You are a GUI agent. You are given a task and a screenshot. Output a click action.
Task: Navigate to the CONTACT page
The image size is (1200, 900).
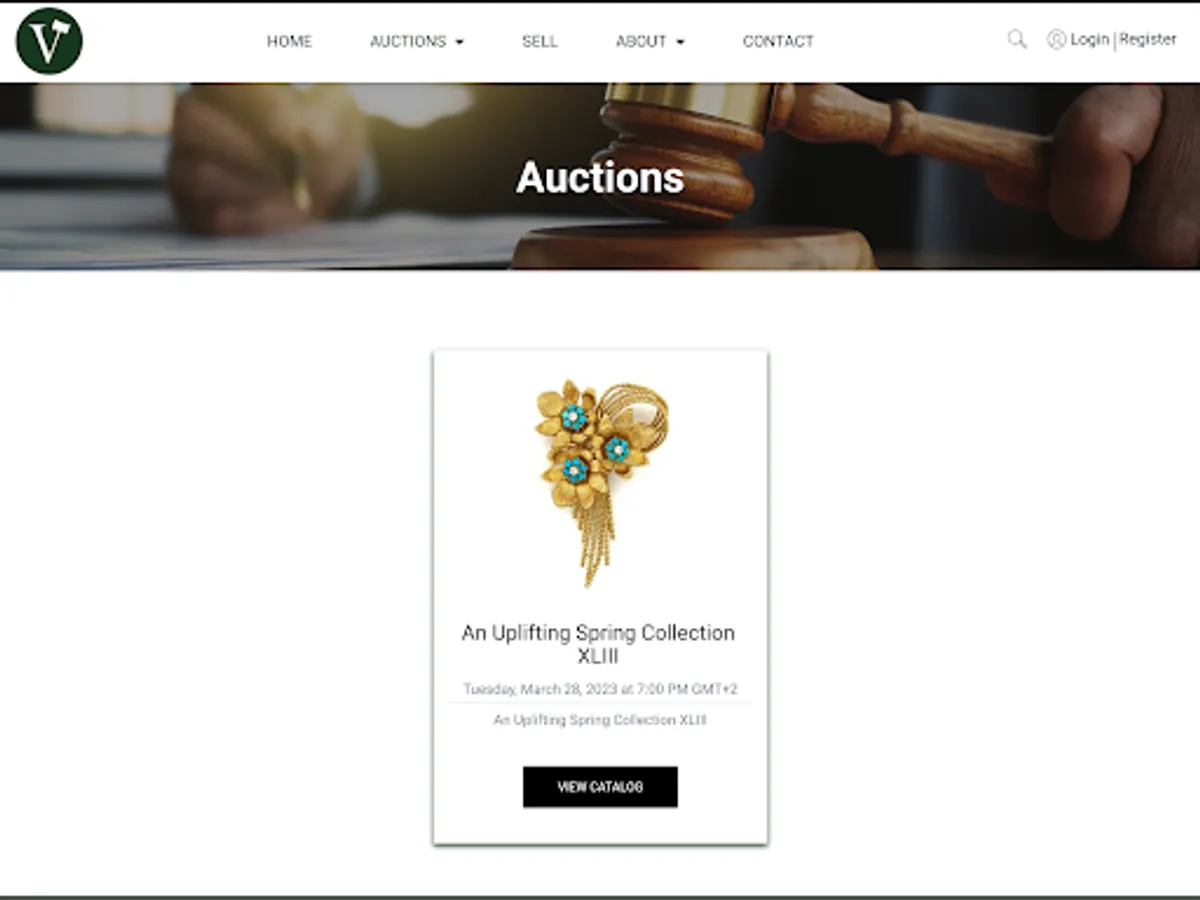(x=778, y=41)
